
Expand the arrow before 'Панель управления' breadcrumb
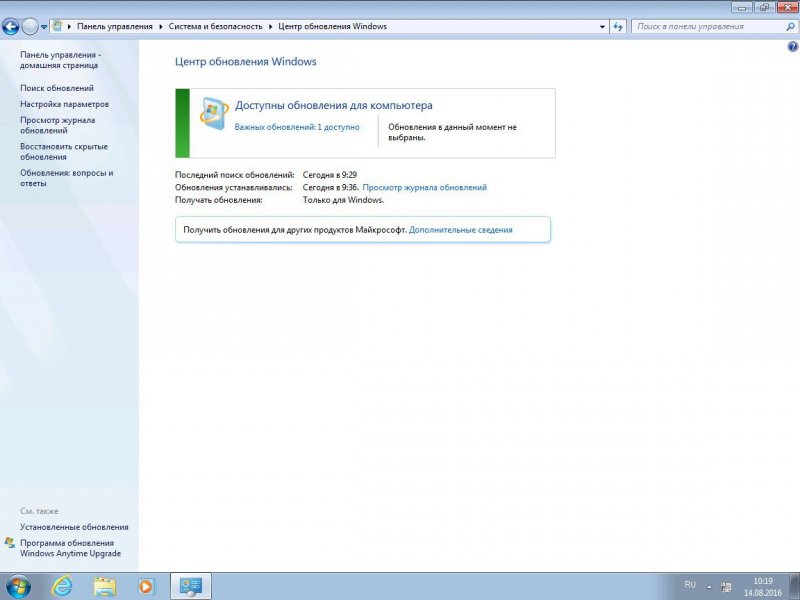click(69, 27)
